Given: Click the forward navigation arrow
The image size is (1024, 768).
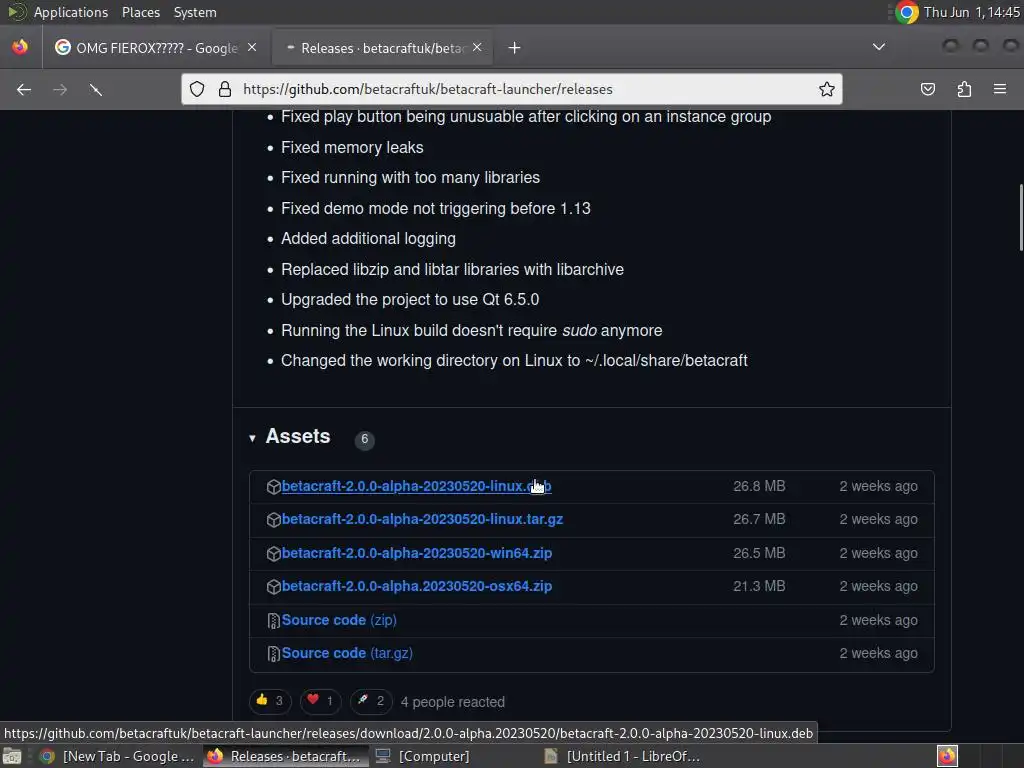Looking at the screenshot, I should pos(60,89).
